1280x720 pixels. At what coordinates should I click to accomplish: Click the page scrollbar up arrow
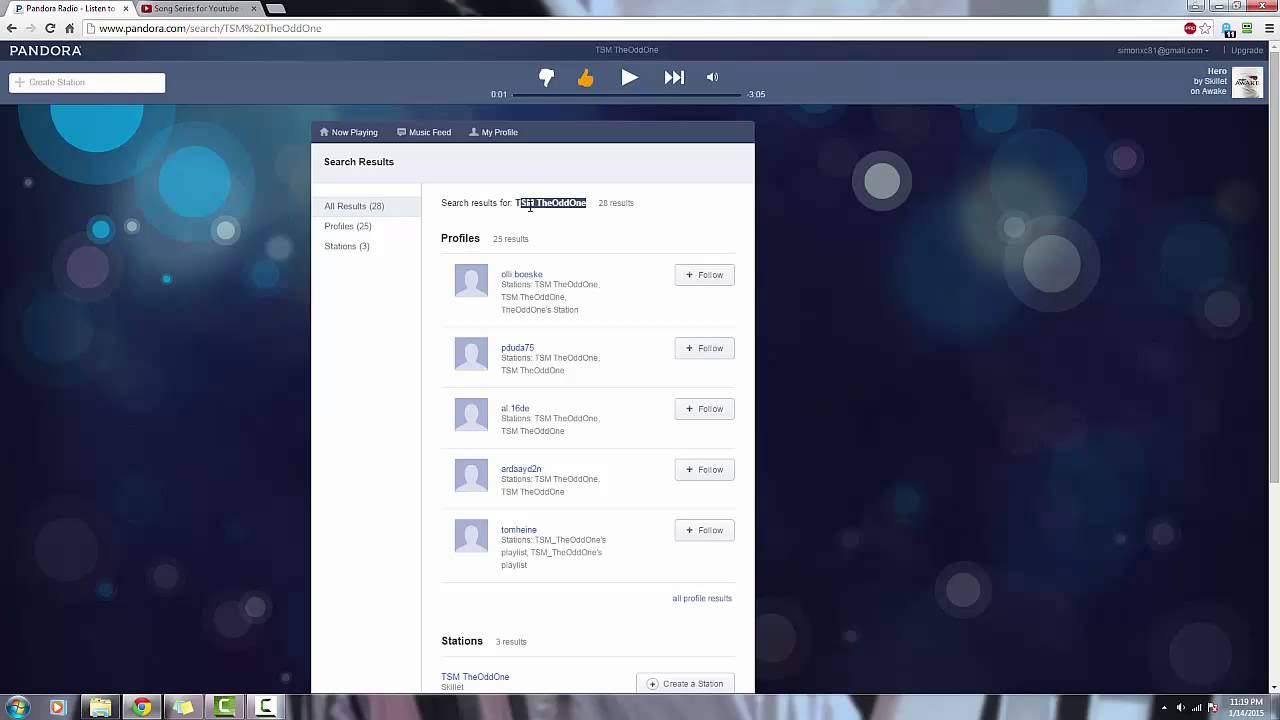[1274, 48]
